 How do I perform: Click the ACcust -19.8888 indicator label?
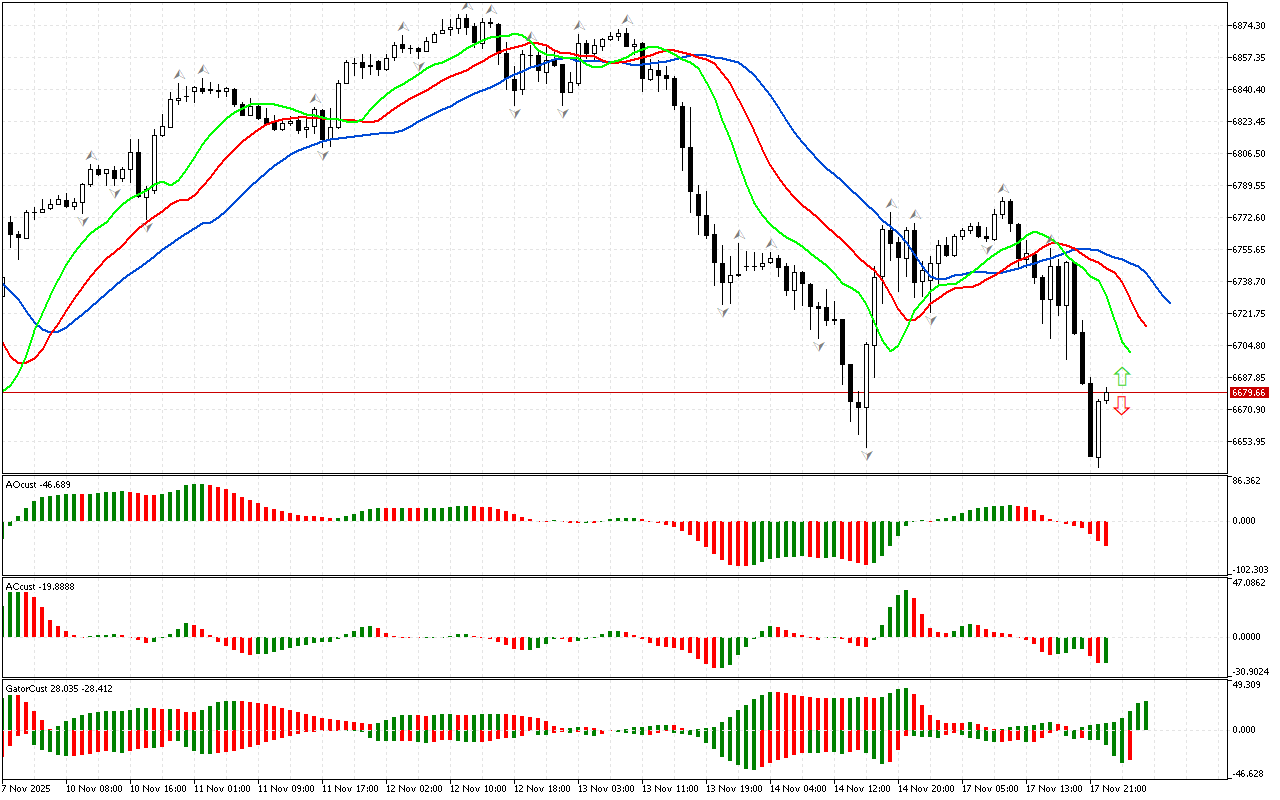(38, 586)
